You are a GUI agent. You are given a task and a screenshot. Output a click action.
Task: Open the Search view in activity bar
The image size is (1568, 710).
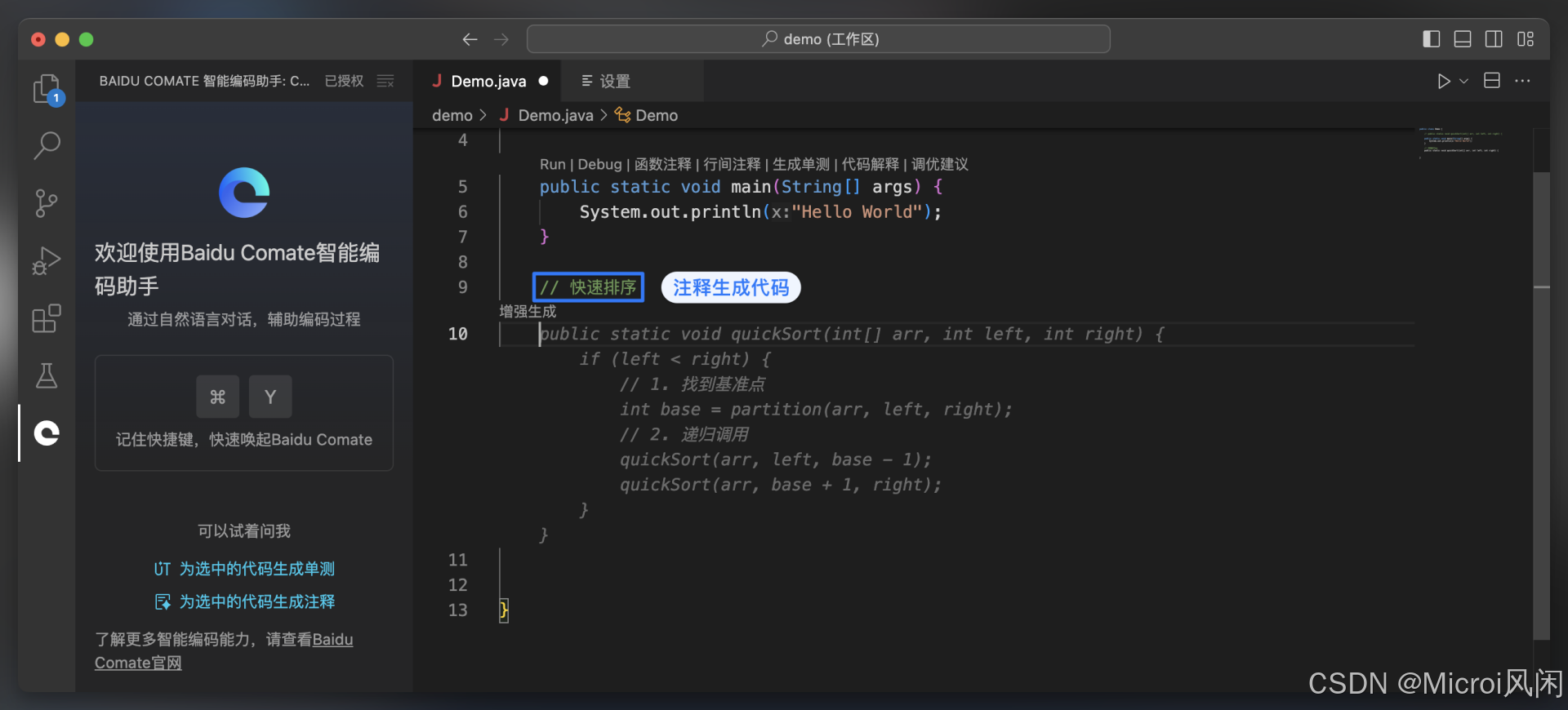[x=47, y=146]
